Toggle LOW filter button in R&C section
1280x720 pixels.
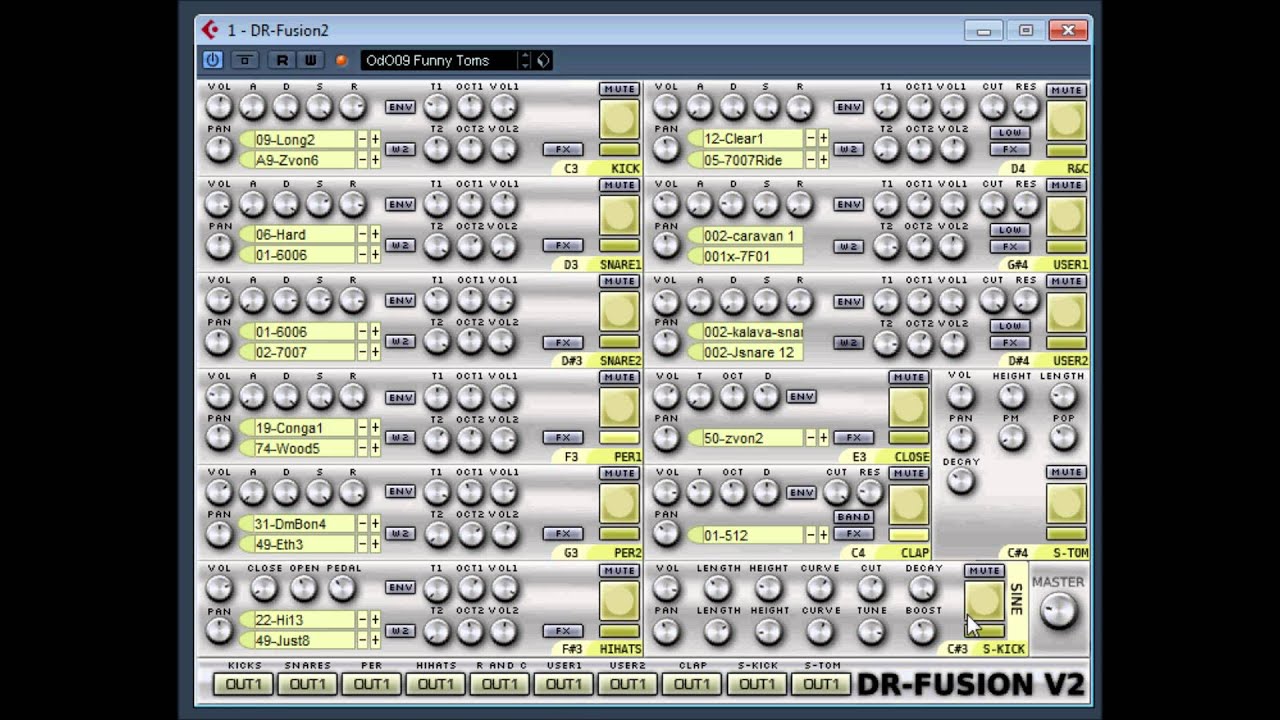click(1010, 133)
